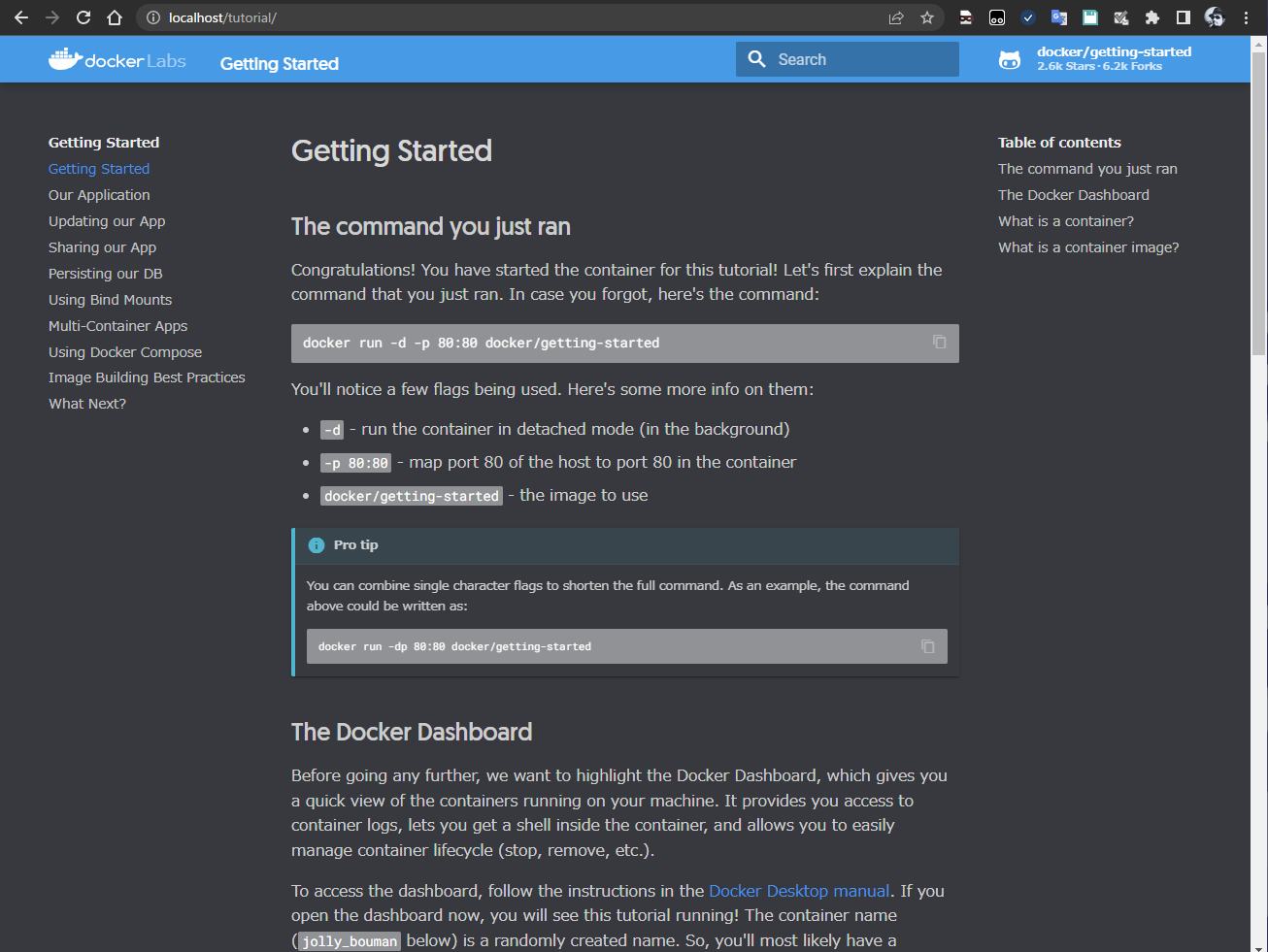This screenshot has height=952, width=1268.
Task: Open Sharing our App page
Action: (102, 247)
